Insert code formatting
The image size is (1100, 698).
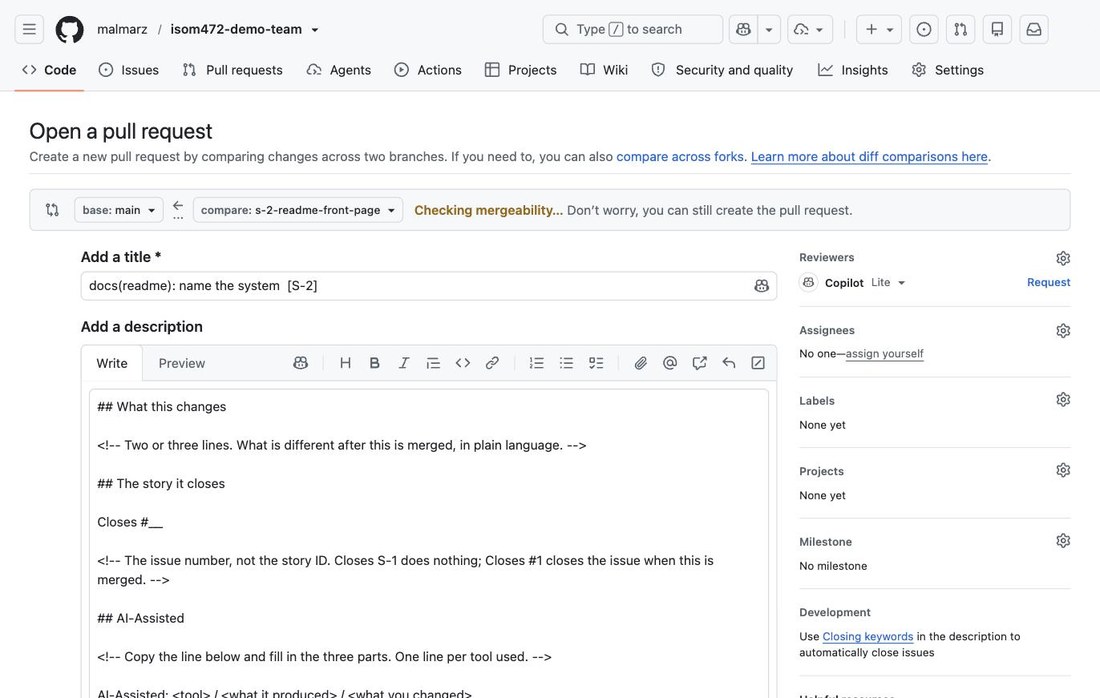point(463,363)
